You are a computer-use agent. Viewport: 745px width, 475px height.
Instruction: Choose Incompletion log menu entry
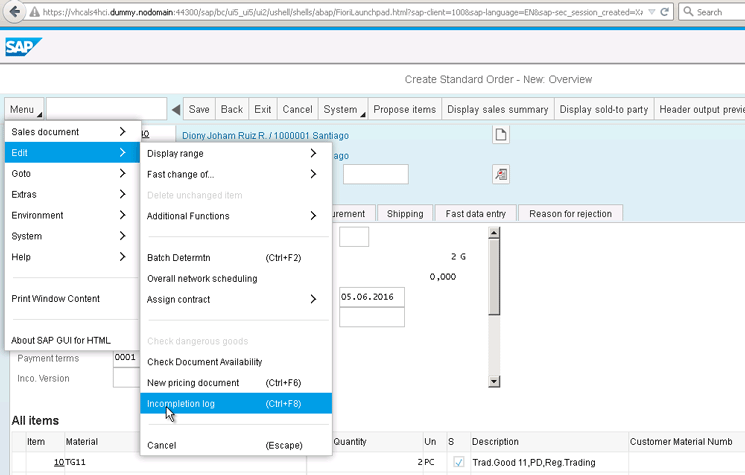(x=236, y=404)
